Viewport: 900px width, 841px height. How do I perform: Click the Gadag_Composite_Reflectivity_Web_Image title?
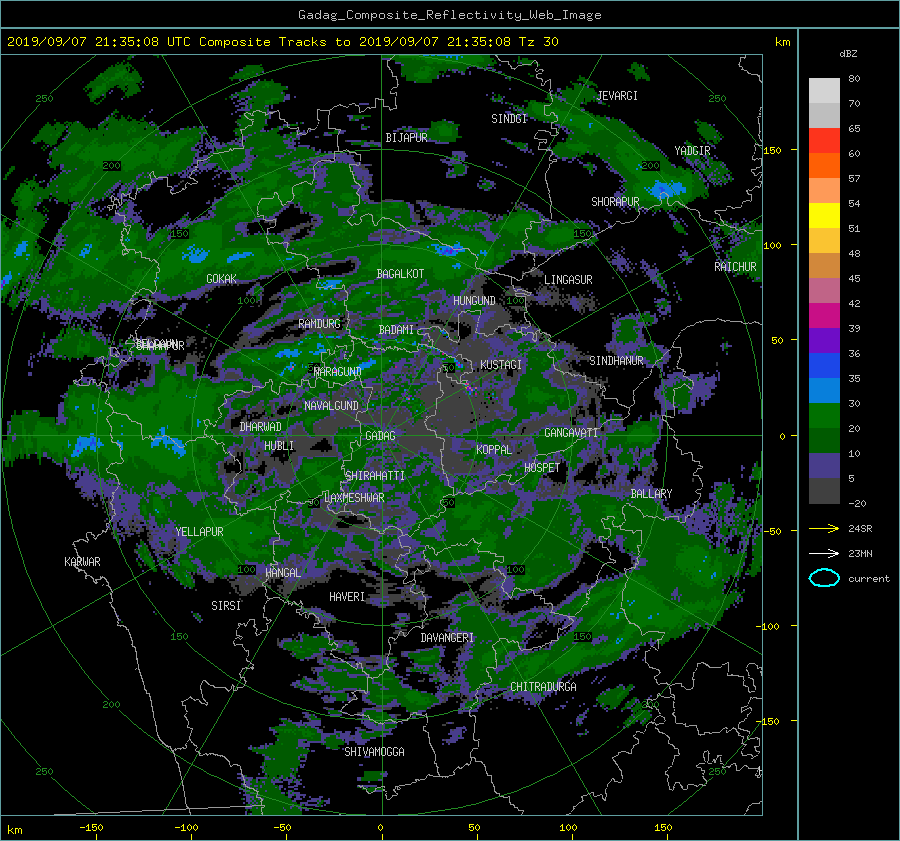(x=449, y=15)
